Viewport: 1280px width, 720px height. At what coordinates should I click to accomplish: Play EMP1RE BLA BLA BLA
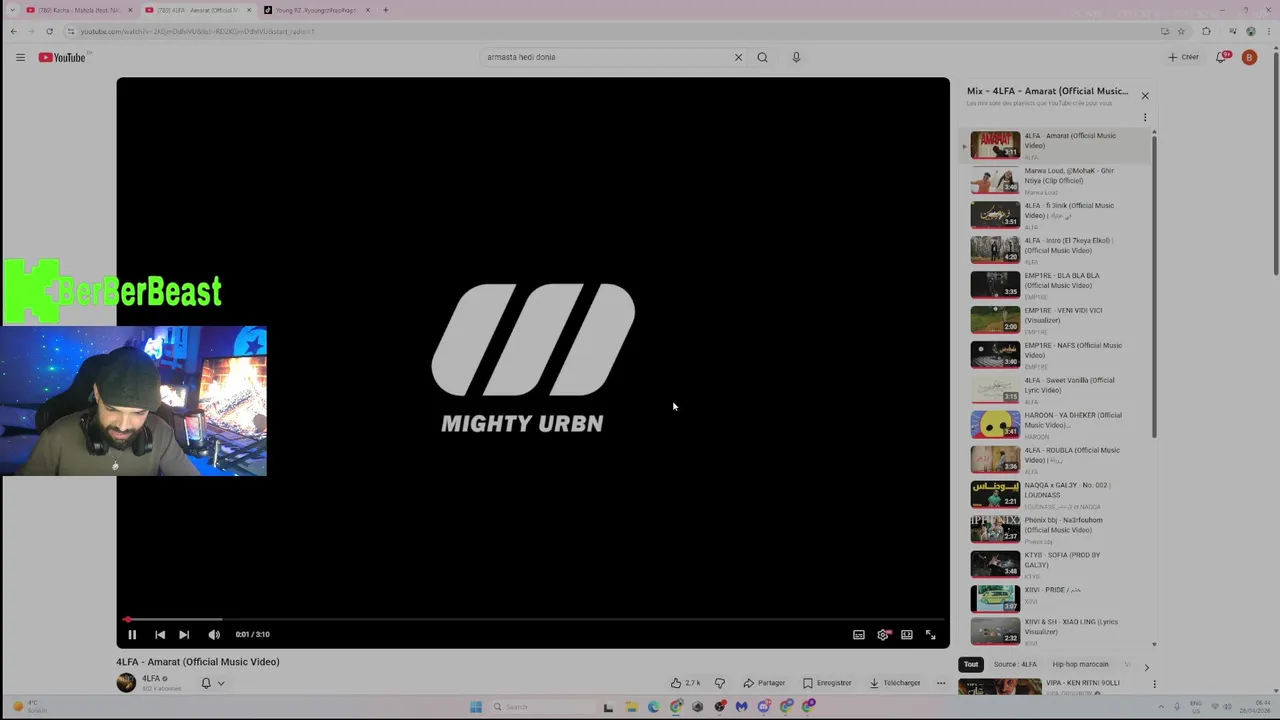tap(1055, 285)
